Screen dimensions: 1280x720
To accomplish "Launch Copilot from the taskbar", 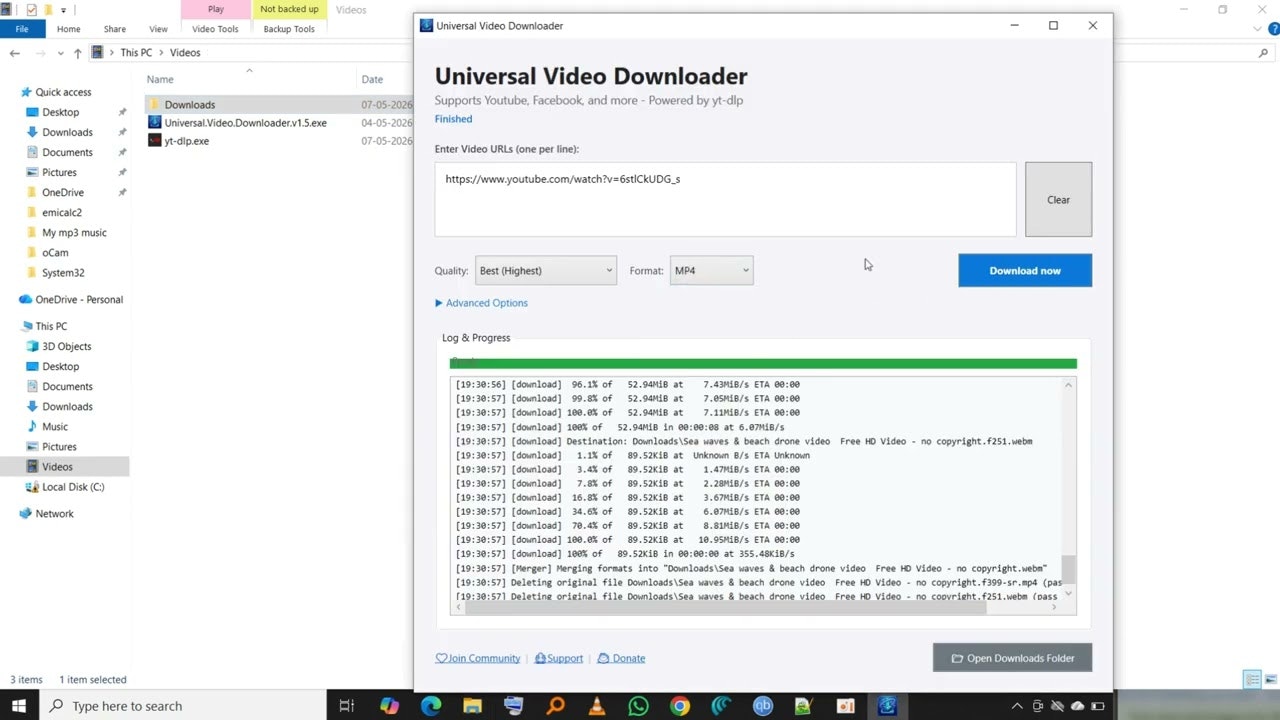I will (390, 706).
